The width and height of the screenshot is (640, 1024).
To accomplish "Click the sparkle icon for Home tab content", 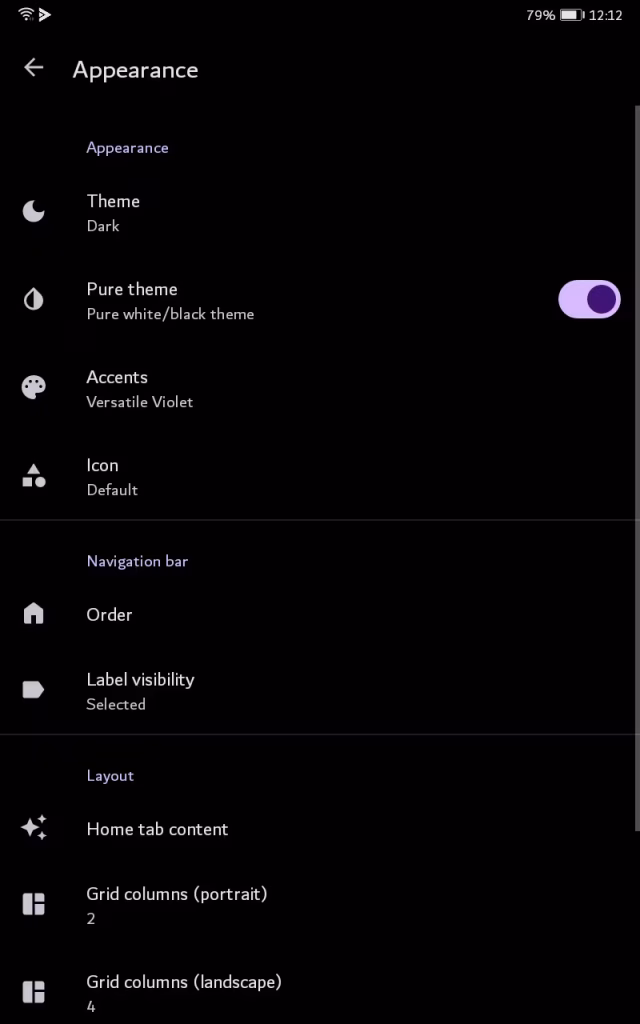I will click(33, 828).
